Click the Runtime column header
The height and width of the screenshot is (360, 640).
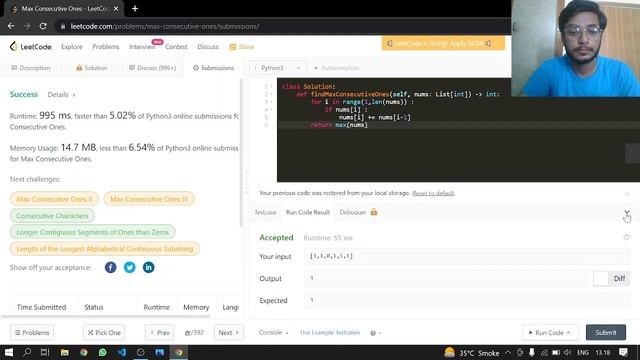pyautogui.click(x=157, y=307)
